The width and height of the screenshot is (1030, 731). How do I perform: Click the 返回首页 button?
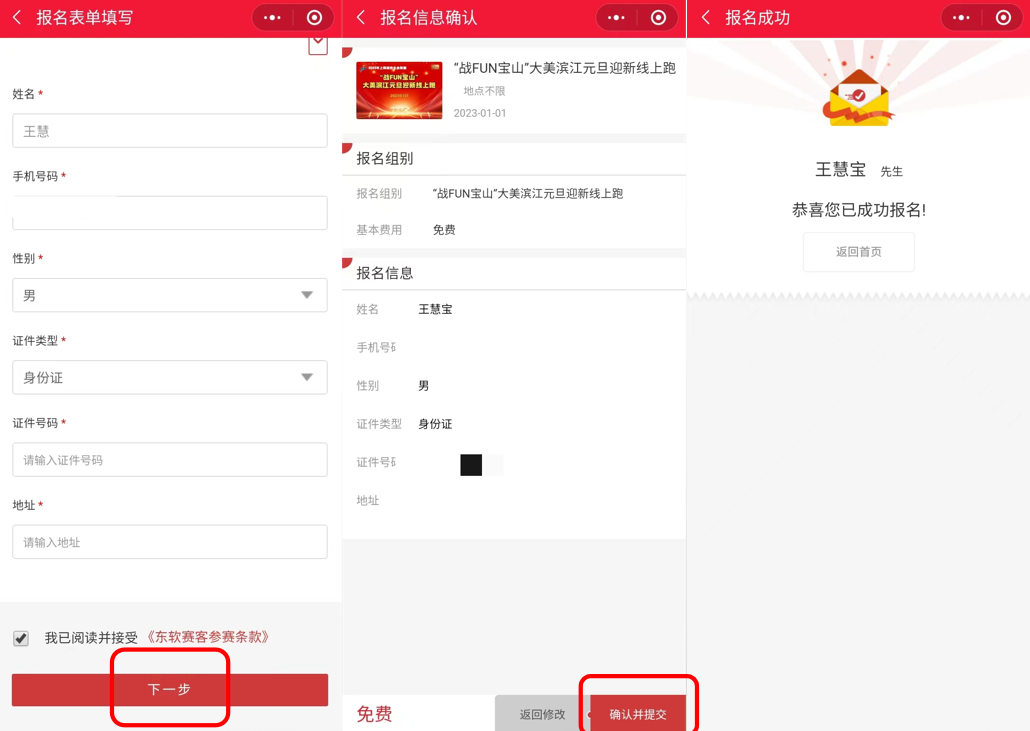point(858,252)
